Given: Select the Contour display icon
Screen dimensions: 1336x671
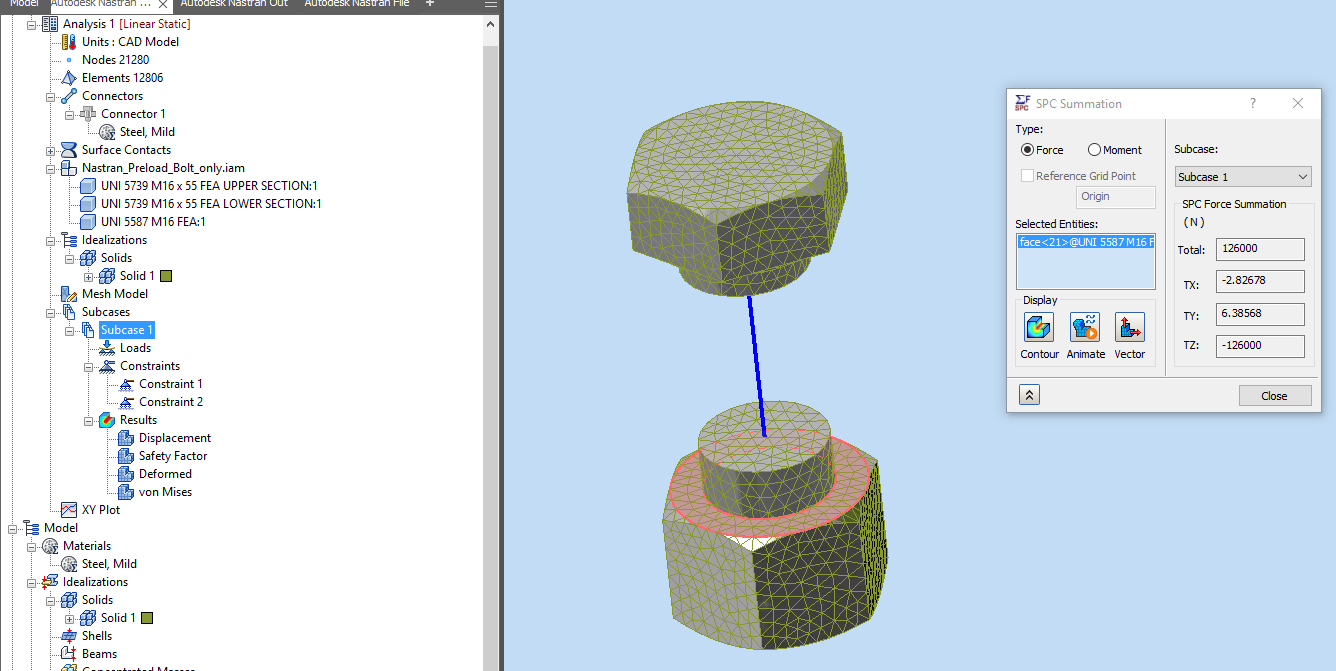Looking at the screenshot, I should (1038, 327).
